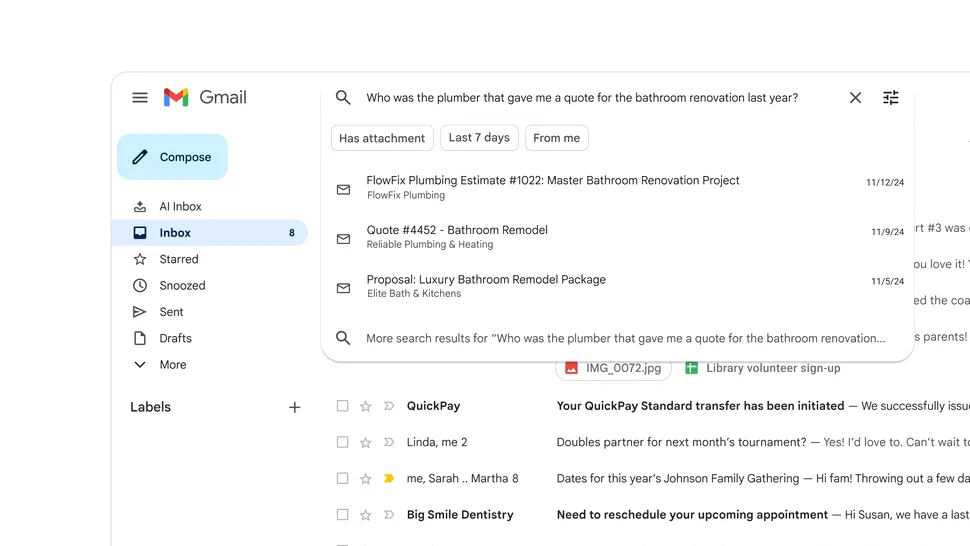Show more search results for plumber query
Viewport: 970px width, 546px height.
[617, 338]
